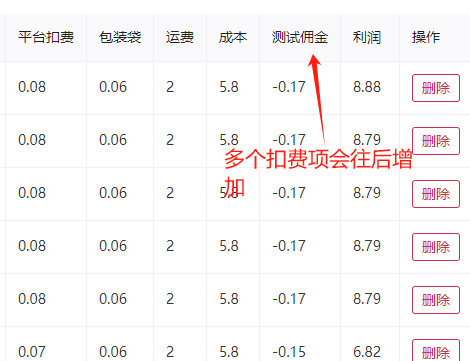Click the 0.07 platform fee cell
Screen dimensions: 470x361
click(32, 352)
